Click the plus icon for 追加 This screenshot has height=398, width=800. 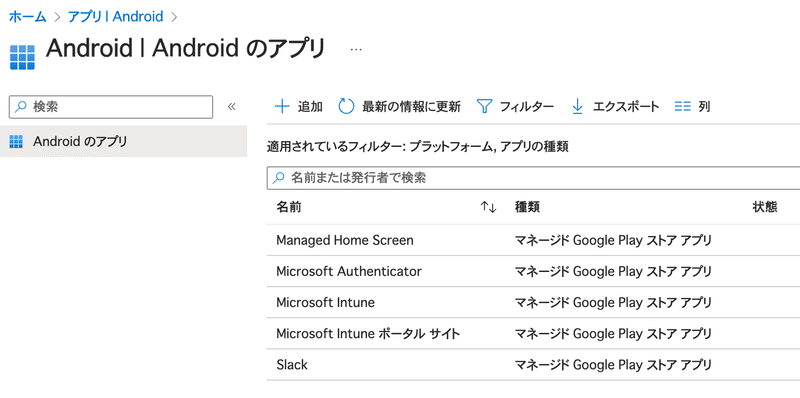282,107
